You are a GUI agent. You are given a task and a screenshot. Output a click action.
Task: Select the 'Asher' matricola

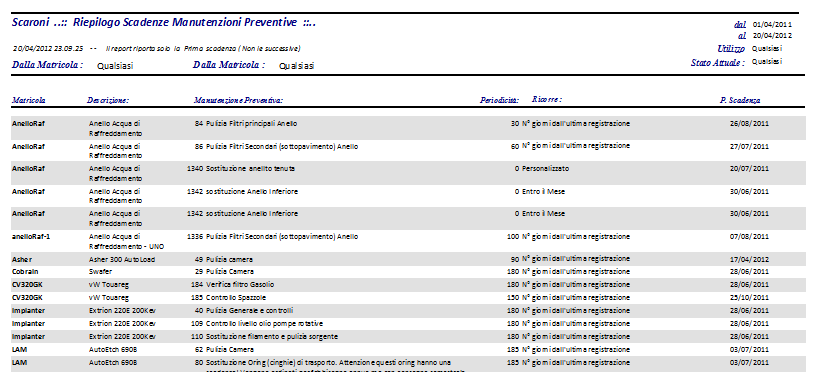[x=21, y=259]
